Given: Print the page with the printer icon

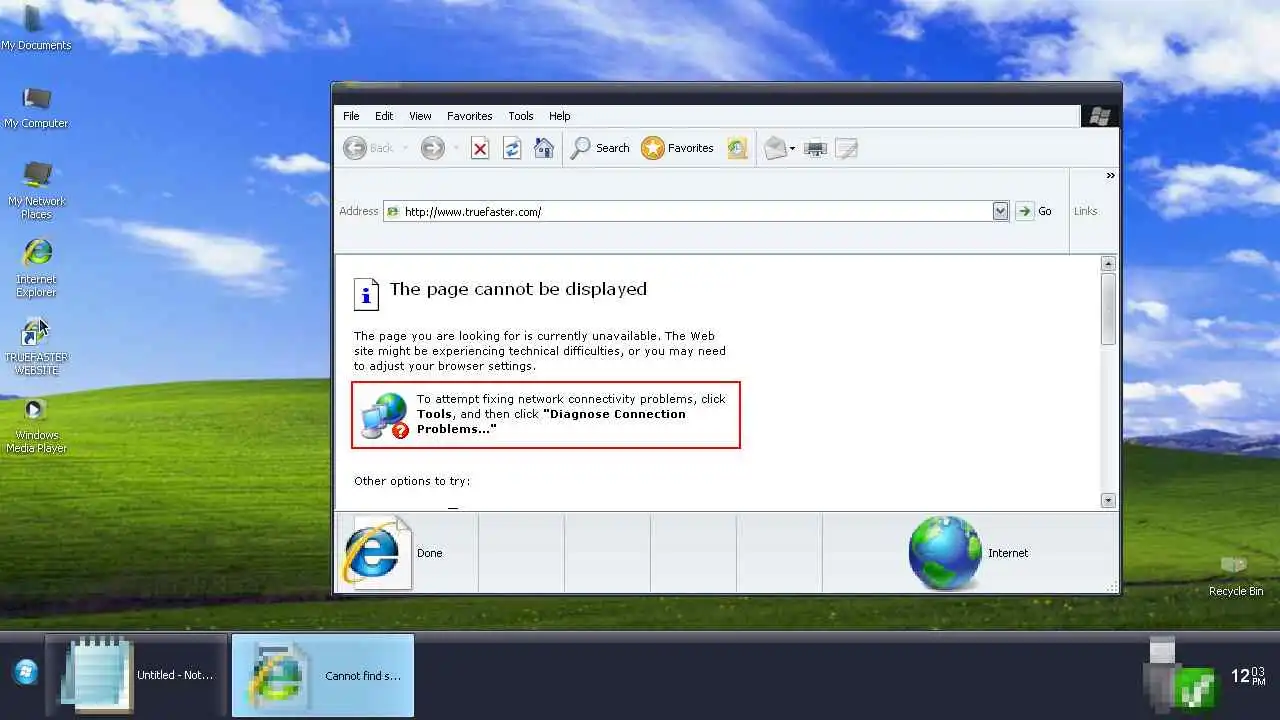Looking at the screenshot, I should click(816, 148).
